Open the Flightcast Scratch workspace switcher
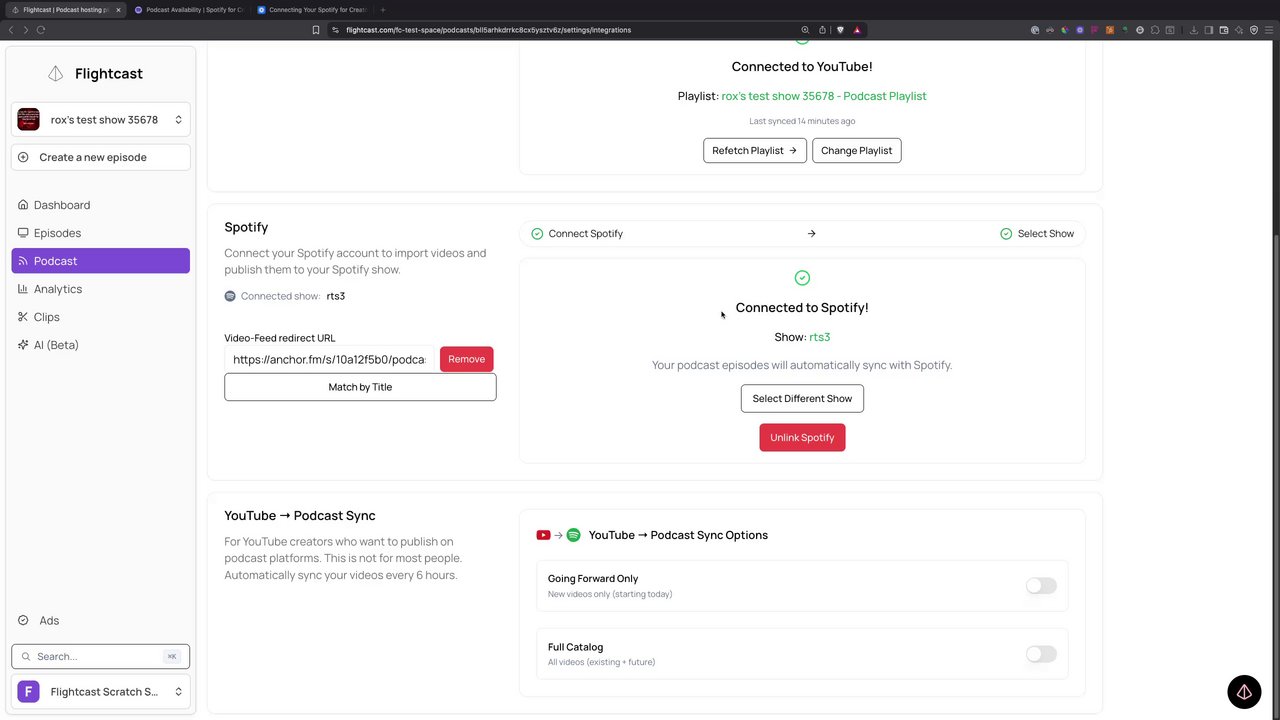This screenshot has width=1280, height=720. tap(101, 692)
